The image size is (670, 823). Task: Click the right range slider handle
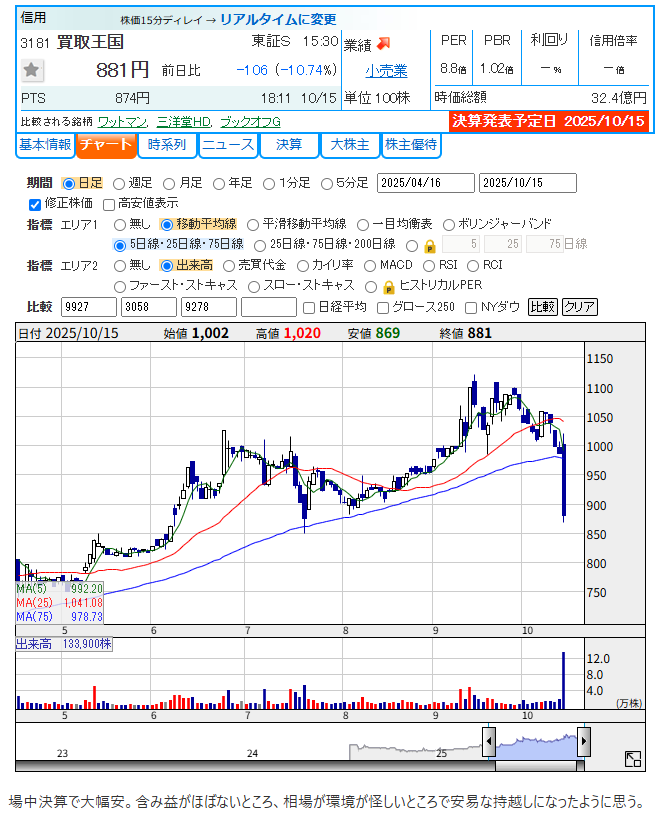(583, 742)
